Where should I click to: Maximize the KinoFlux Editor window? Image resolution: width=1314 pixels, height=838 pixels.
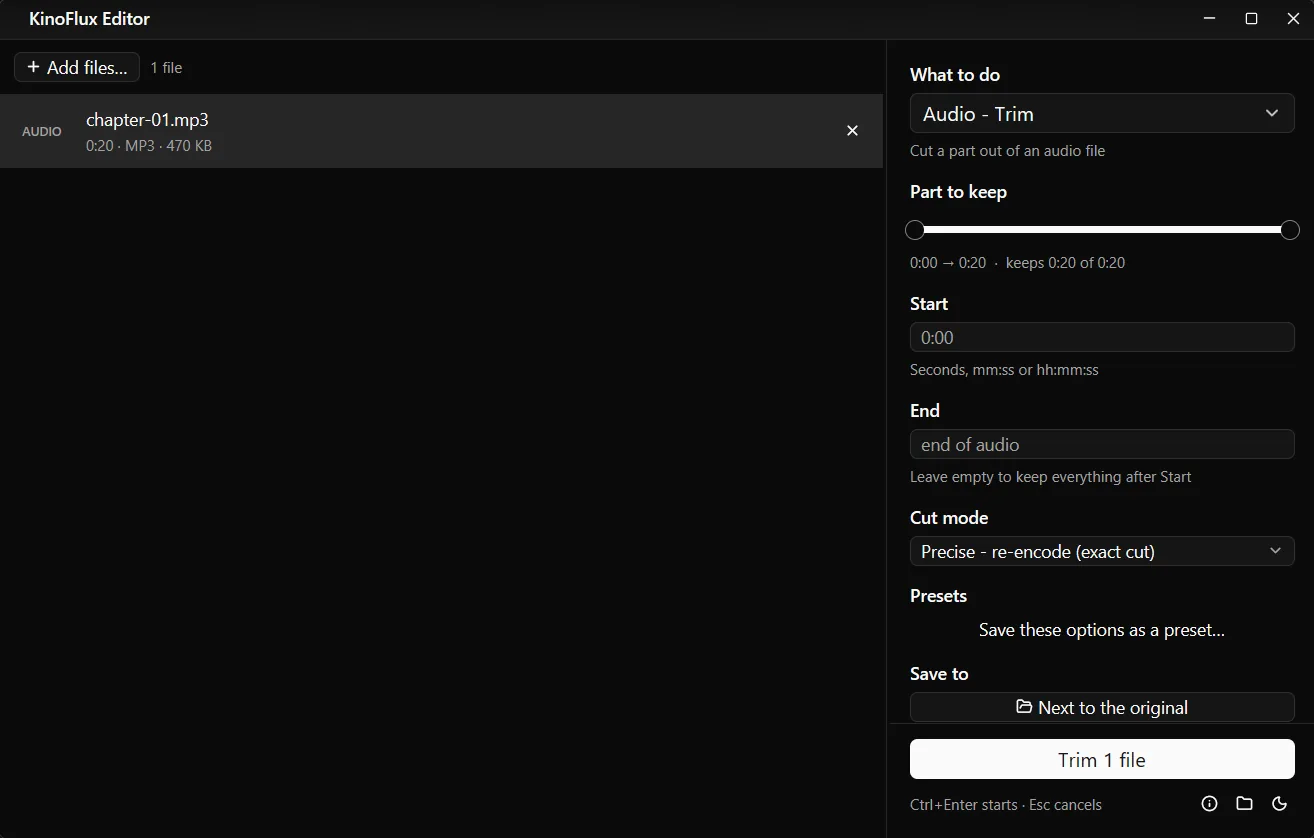point(1251,19)
